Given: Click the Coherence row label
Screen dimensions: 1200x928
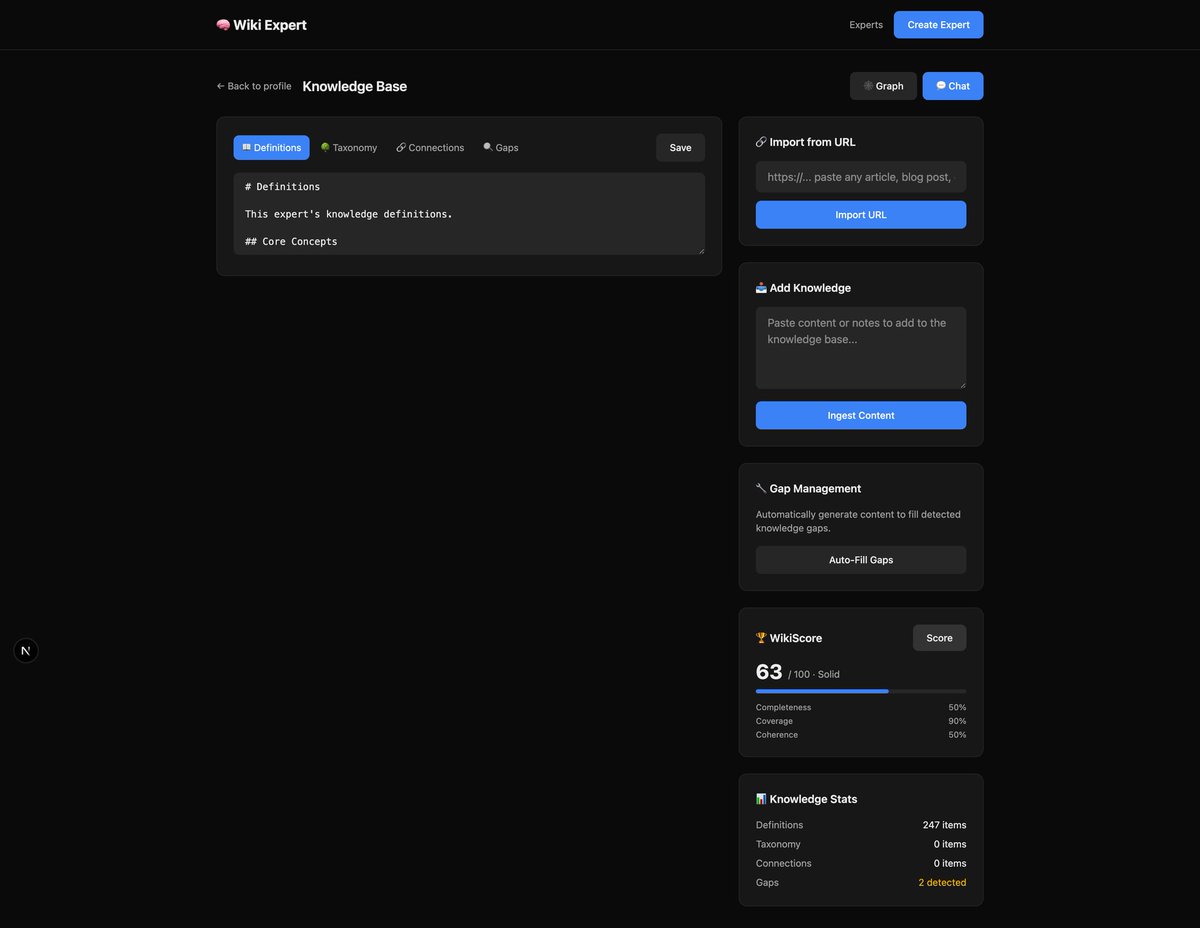Looking at the screenshot, I should pyautogui.click(x=777, y=735).
